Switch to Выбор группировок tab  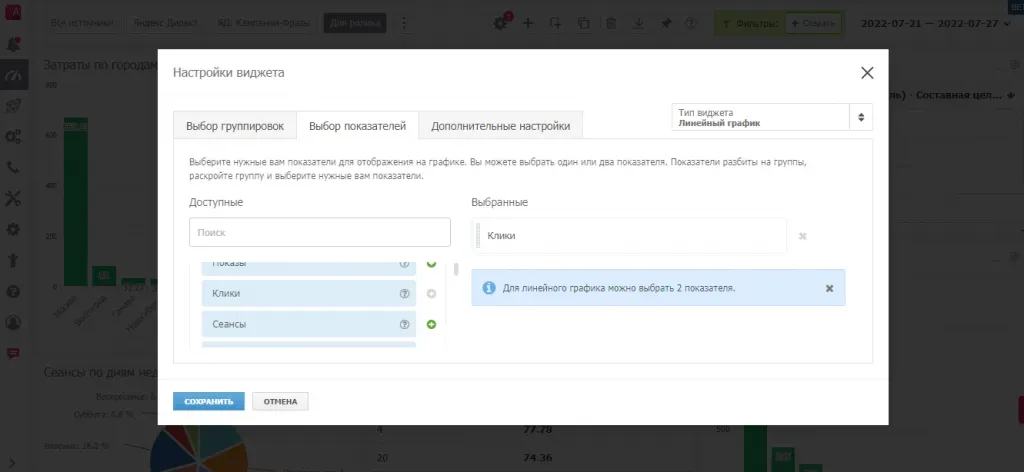point(235,126)
